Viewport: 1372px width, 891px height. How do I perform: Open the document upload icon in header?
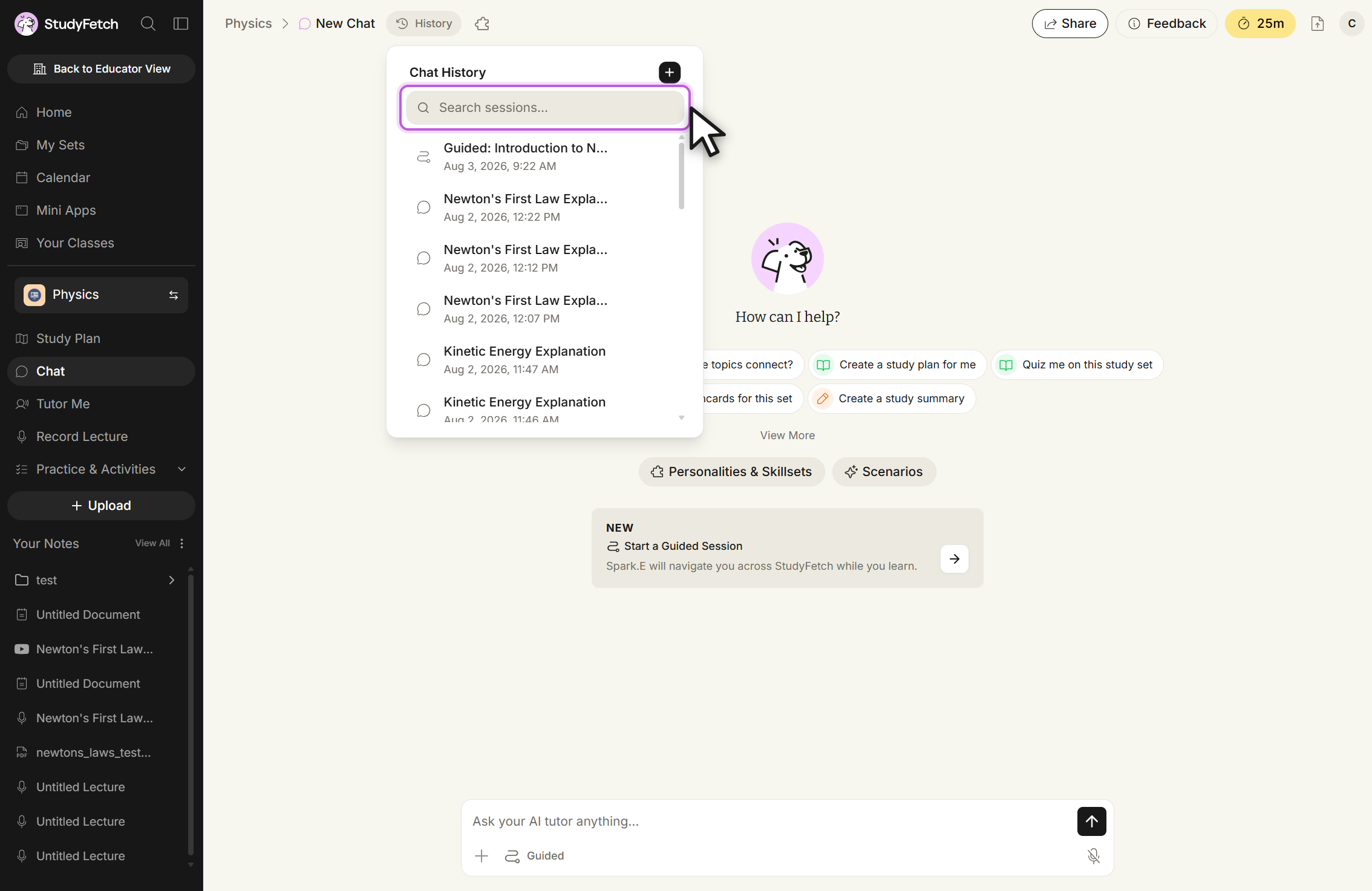click(1318, 24)
